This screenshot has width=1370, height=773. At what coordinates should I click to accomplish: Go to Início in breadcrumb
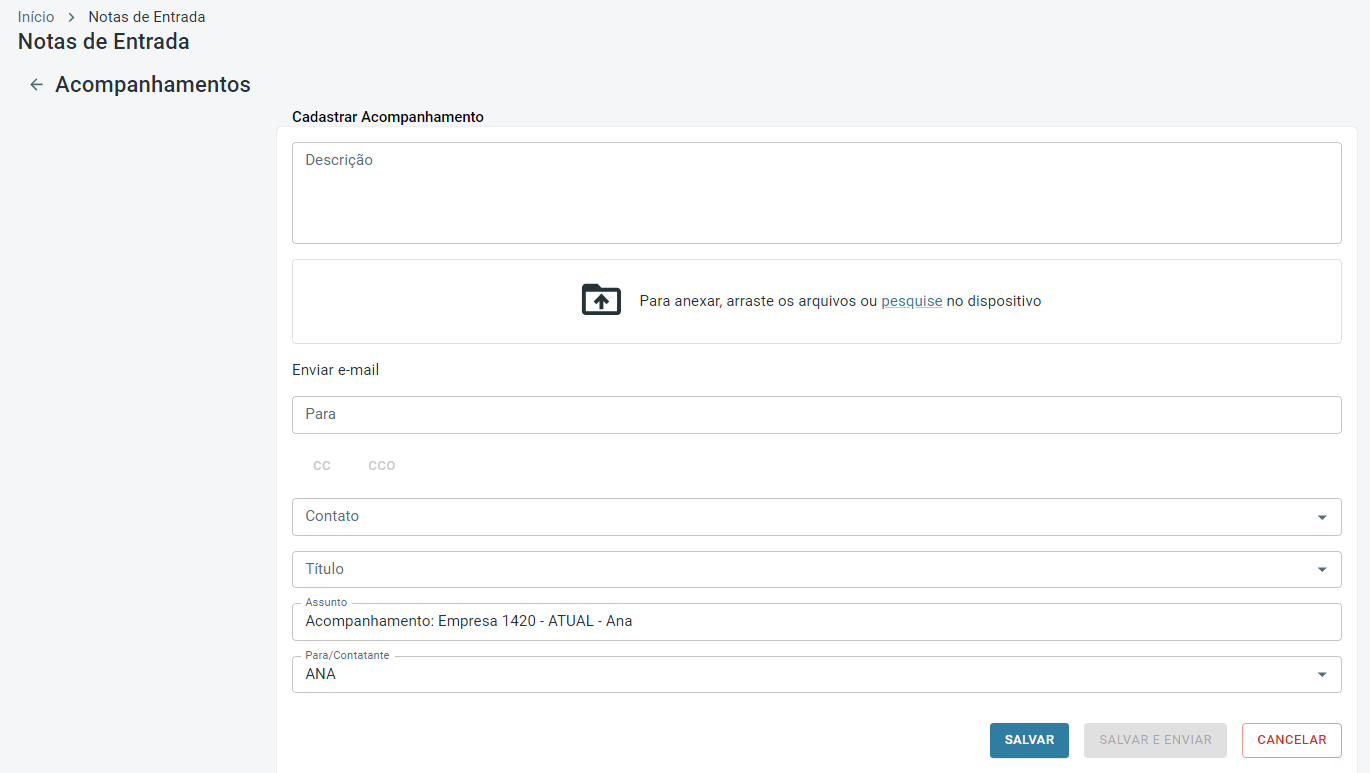(x=36, y=17)
